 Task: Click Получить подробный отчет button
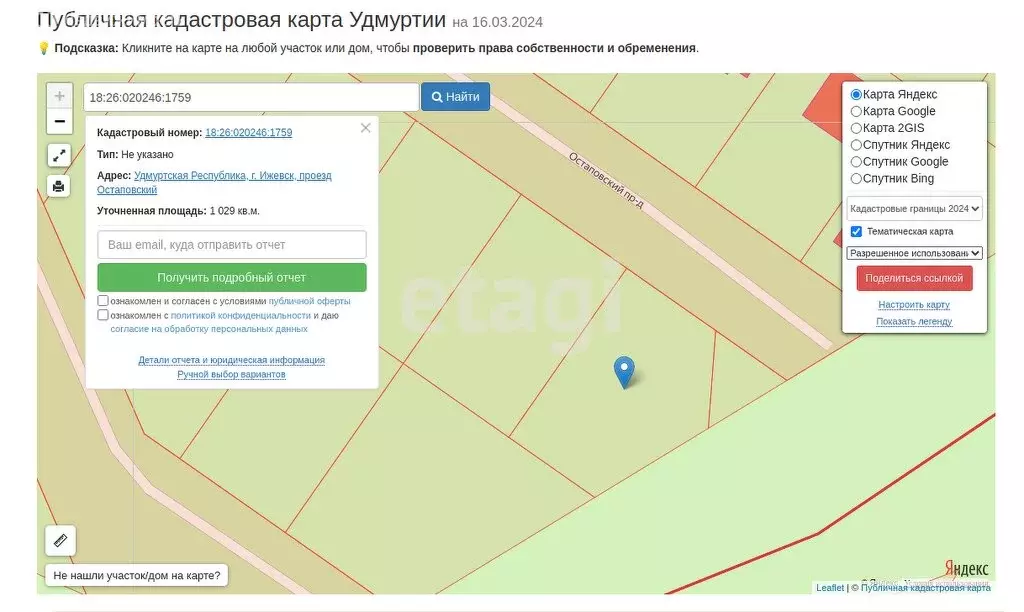[x=232, y=278]
